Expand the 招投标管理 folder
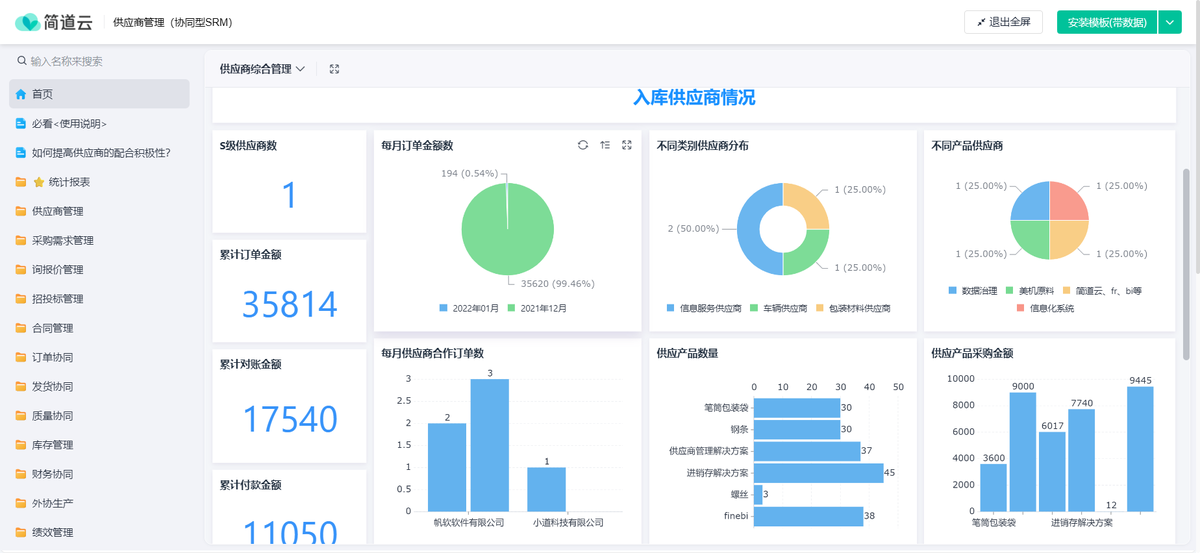 pyautogui.click(x=100, y=299)
